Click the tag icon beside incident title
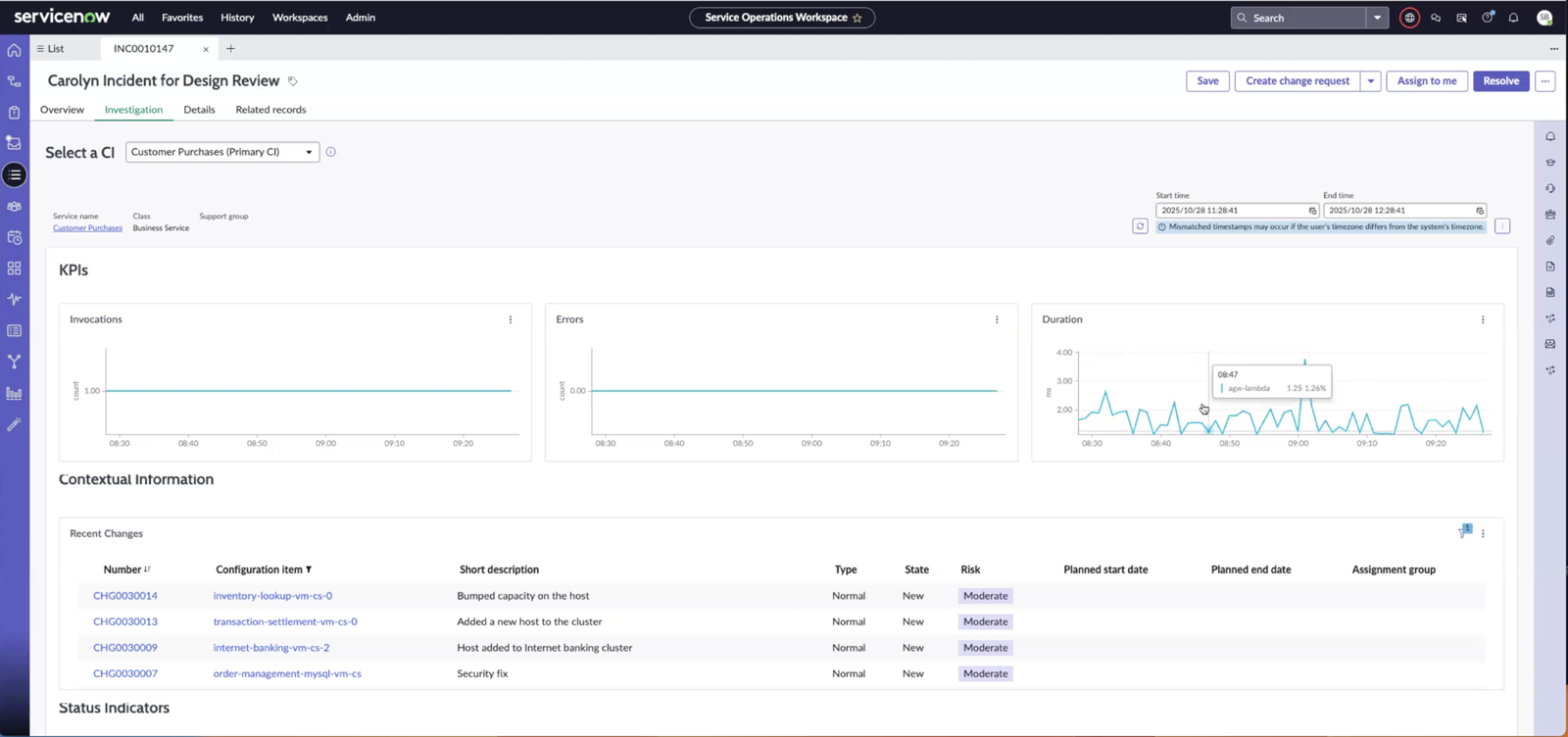Viewport: 1568px width, 737px height. pos(292,81)
